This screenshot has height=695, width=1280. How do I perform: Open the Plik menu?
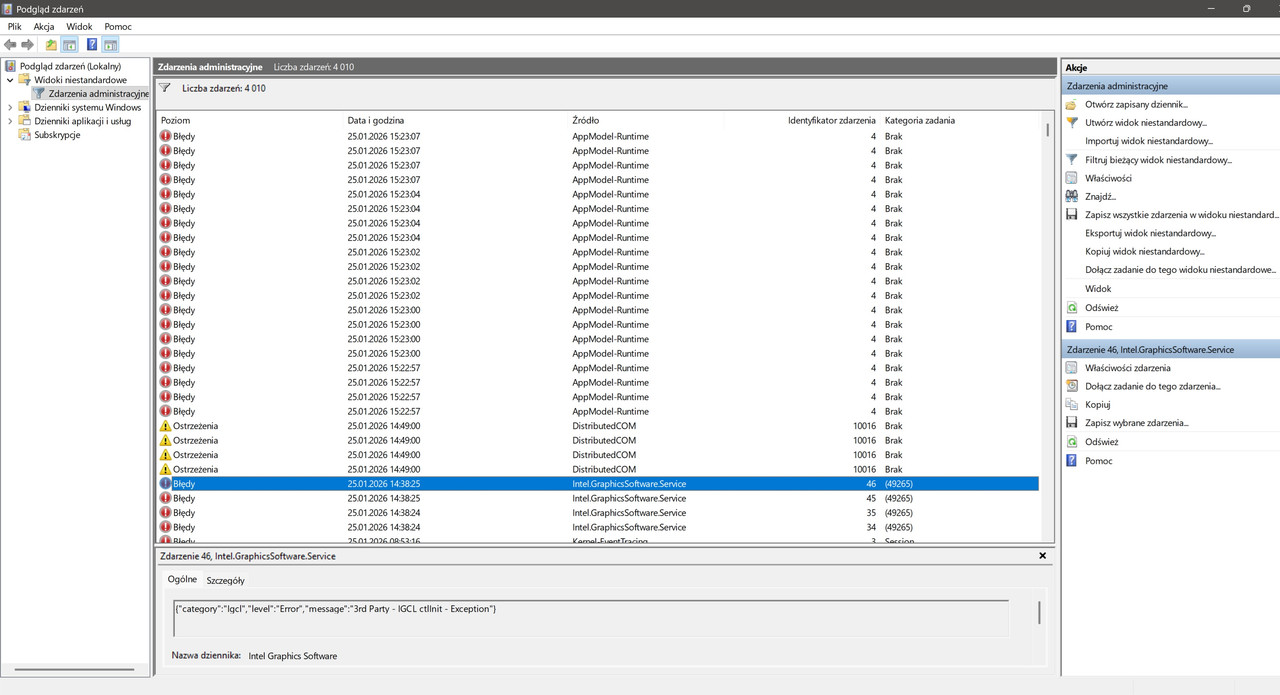(x=15, y=26)
